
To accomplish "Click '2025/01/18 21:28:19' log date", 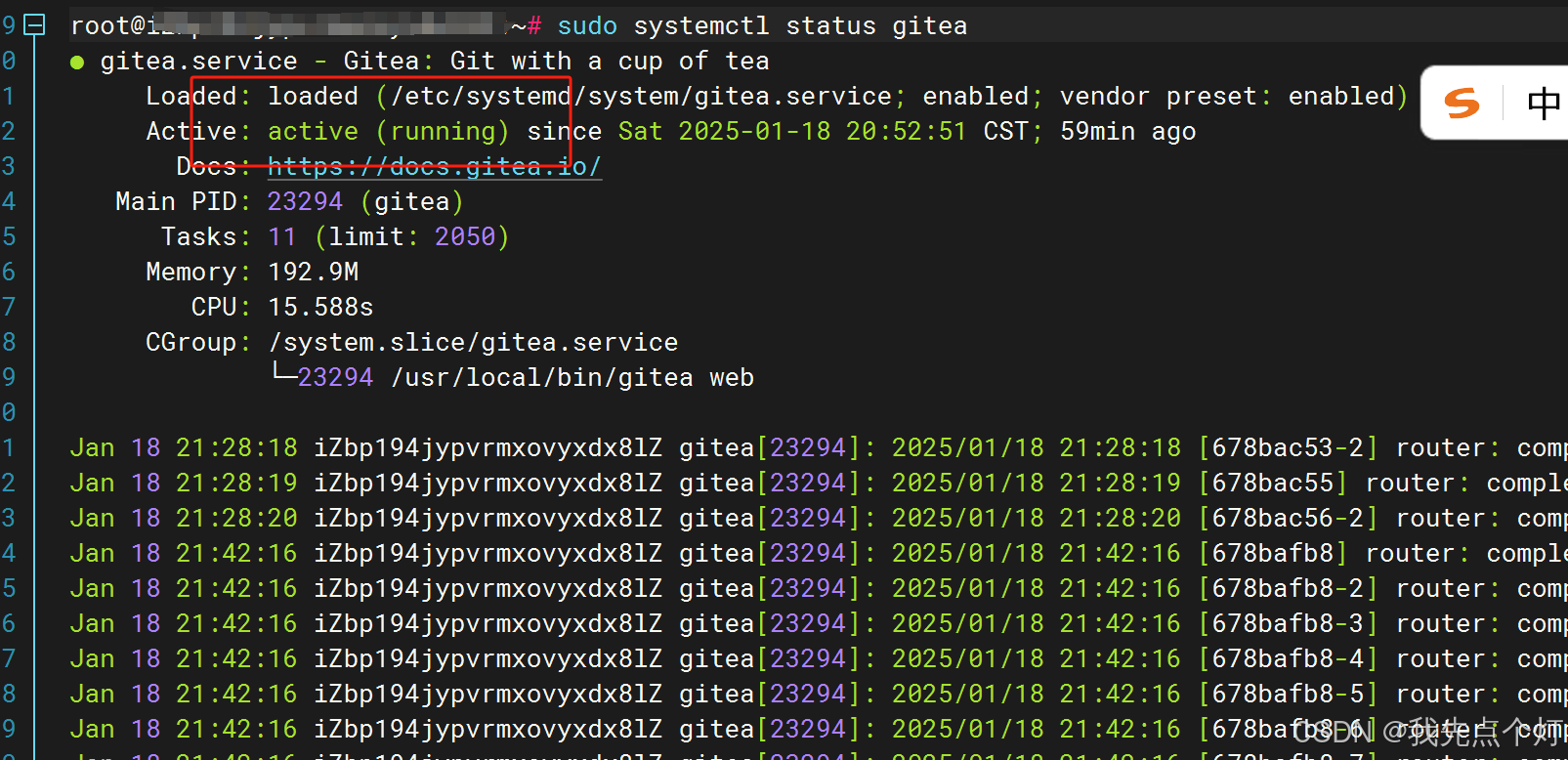I will [1037, 484].
